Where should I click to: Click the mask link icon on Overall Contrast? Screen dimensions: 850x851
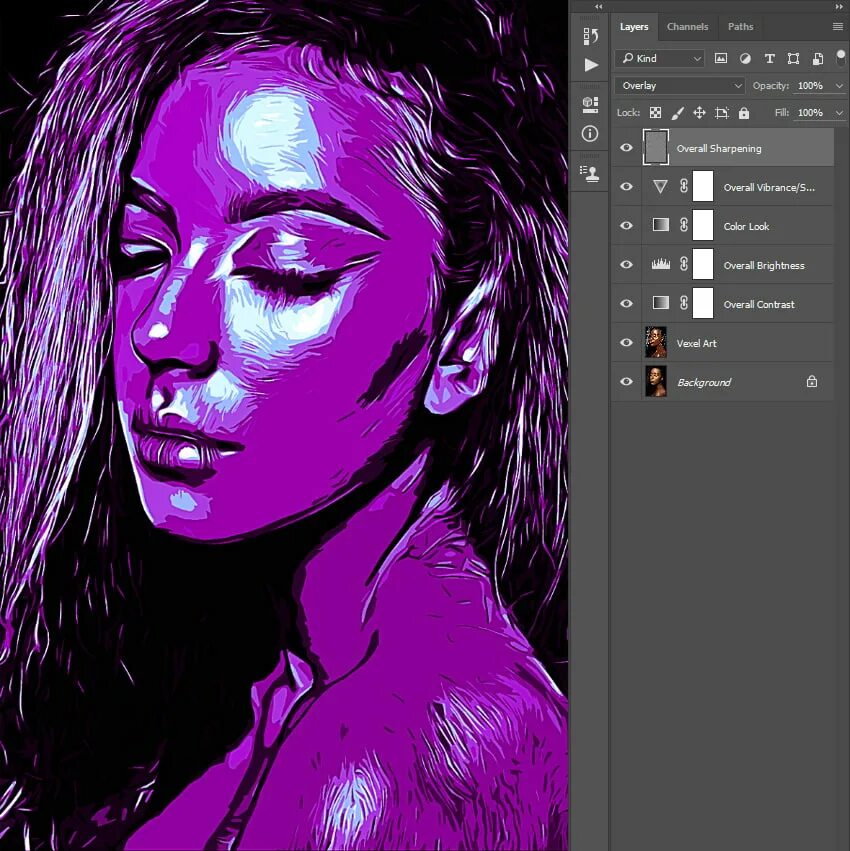683,303
